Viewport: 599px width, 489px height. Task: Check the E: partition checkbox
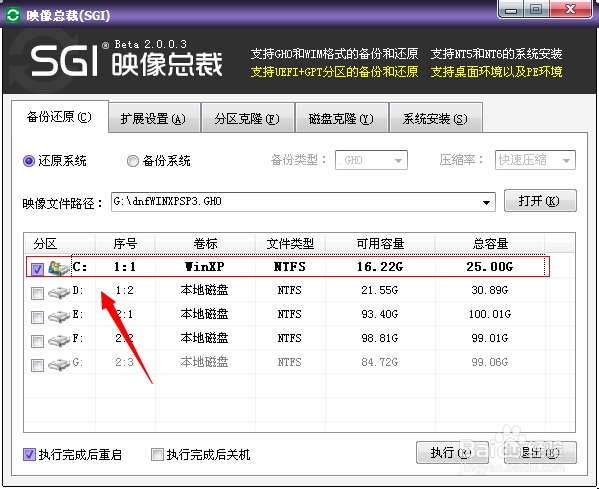[x=37, y=317]
